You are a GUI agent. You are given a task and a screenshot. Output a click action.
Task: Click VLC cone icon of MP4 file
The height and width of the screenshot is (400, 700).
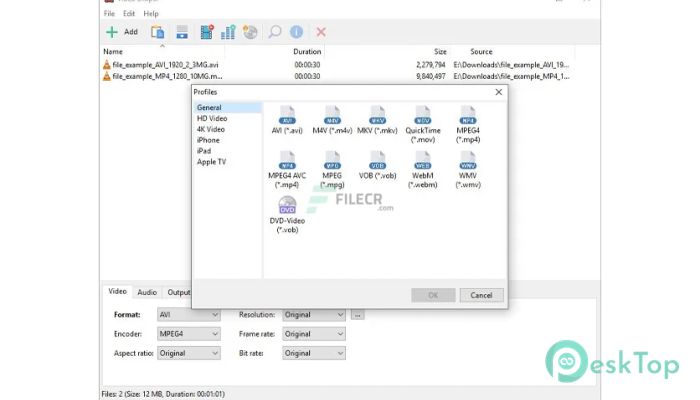coord(107,76)
